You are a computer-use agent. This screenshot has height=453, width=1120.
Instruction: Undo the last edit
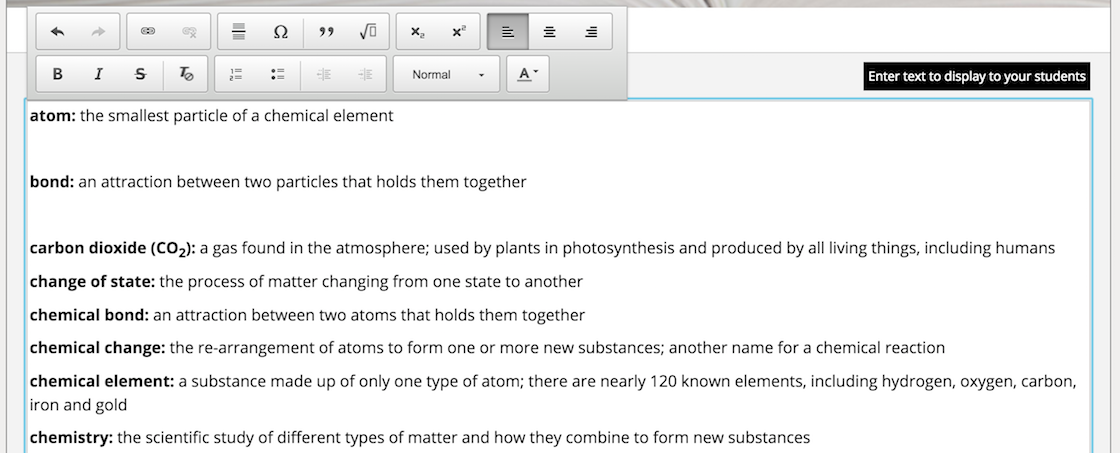coord(58,31)
